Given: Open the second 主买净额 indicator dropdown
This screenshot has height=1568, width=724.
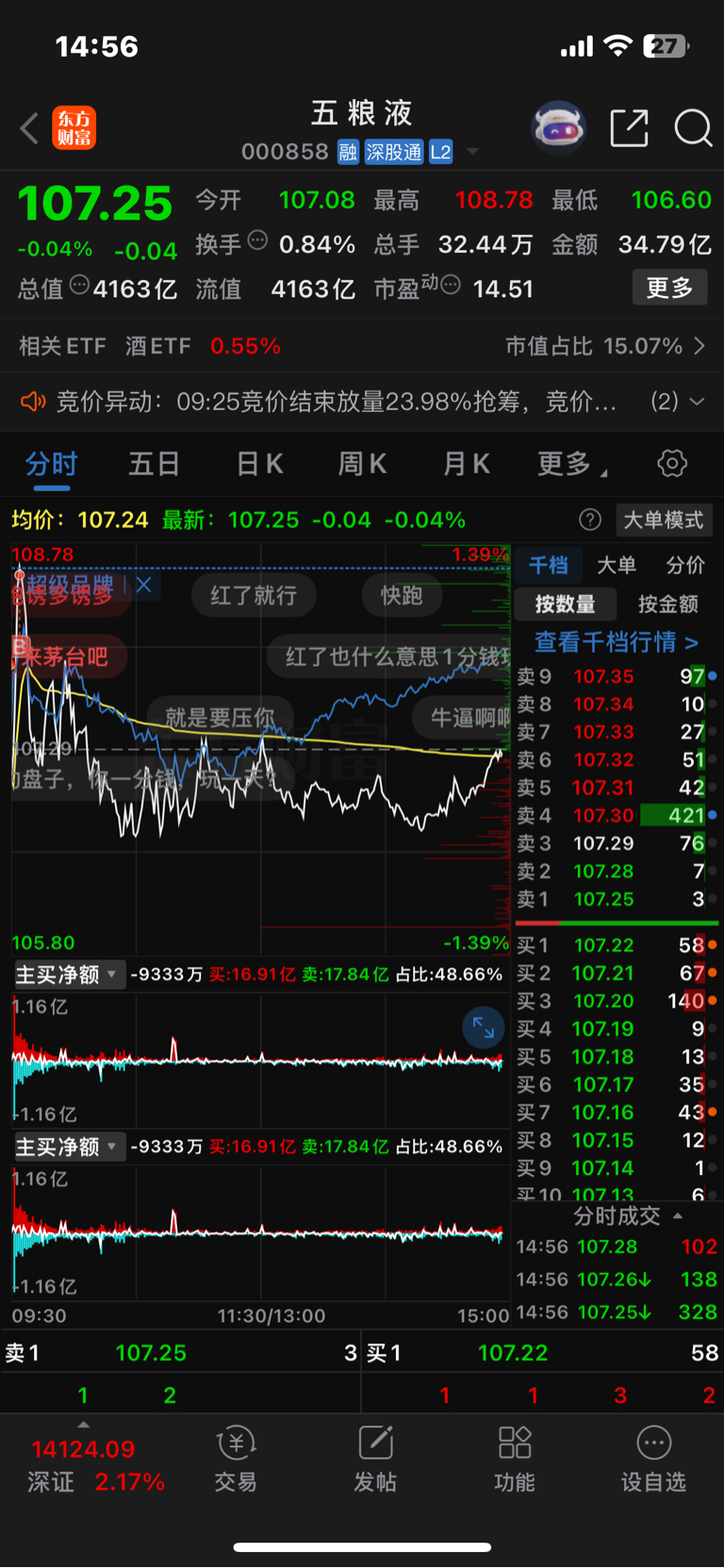Looking at the screenshot, I should click(69, 1147).
